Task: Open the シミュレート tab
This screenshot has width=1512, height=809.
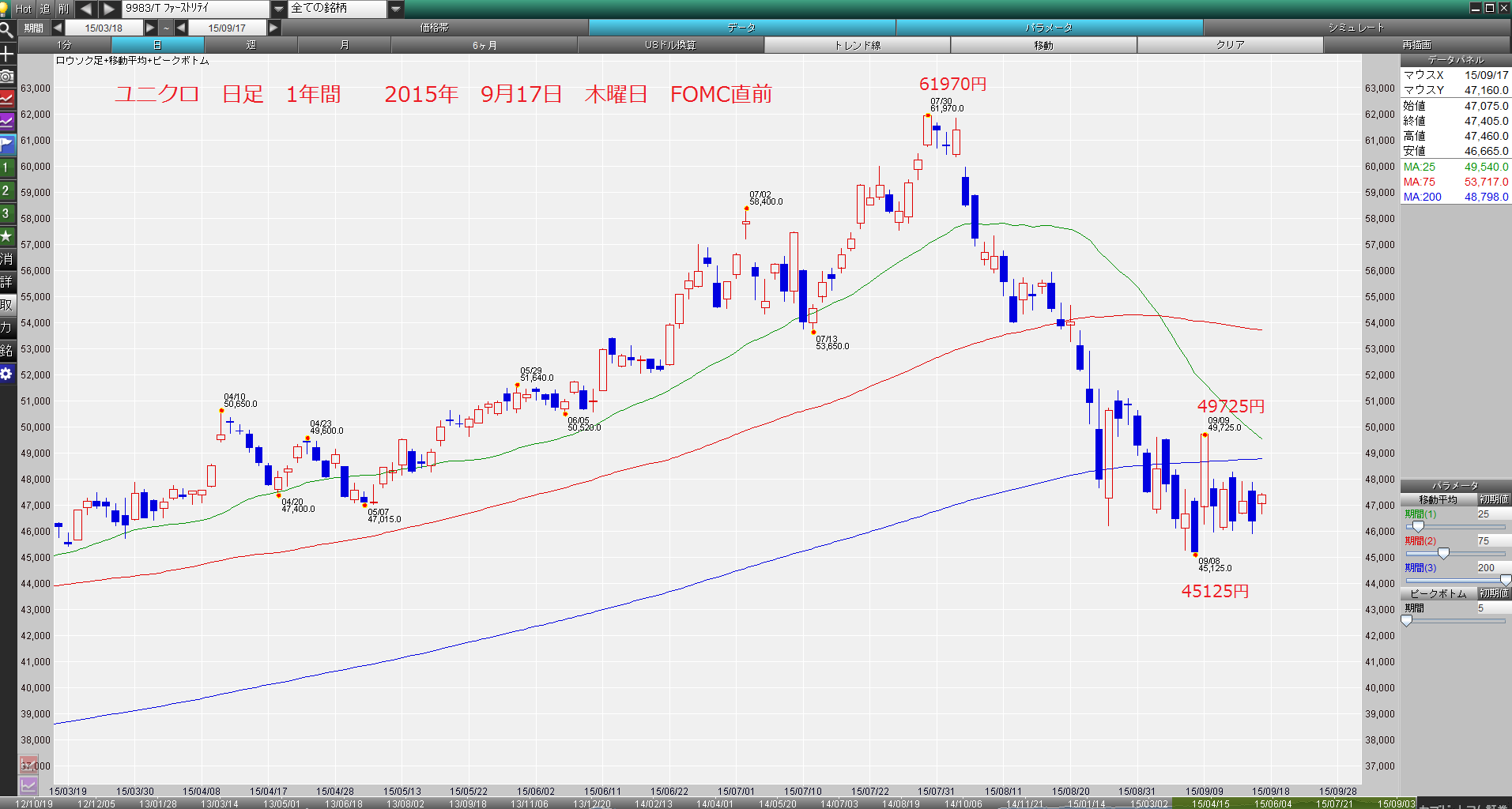Action: (x=1356, y=28)
